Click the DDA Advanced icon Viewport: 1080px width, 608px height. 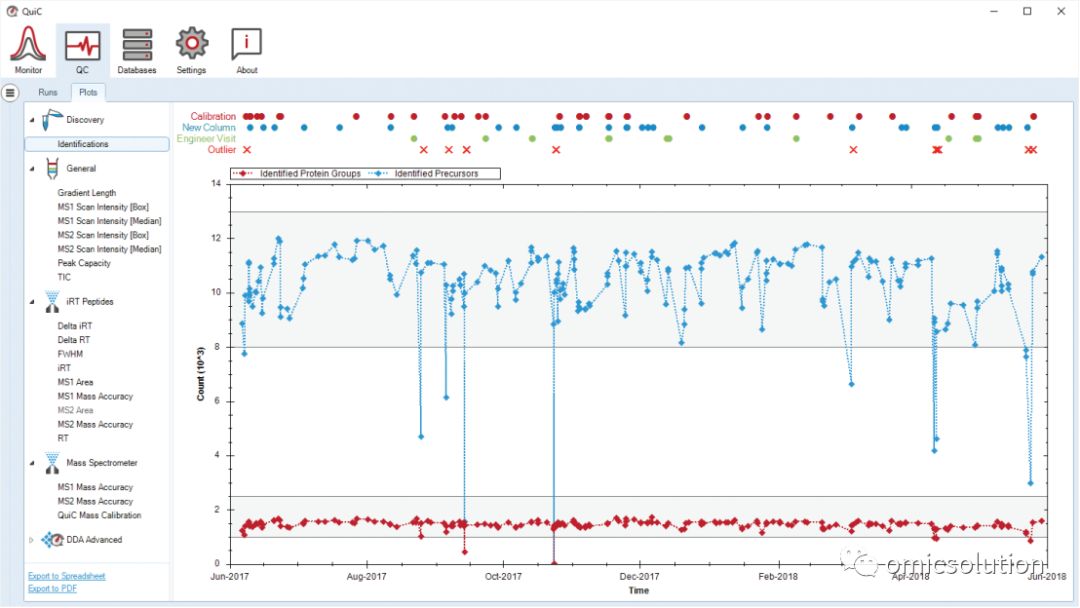click(x=52, y=540)
